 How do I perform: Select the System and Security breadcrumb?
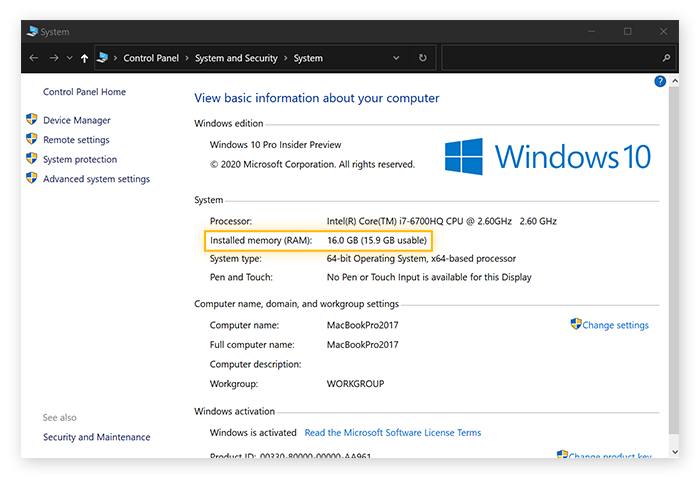[x=236, y=58]
